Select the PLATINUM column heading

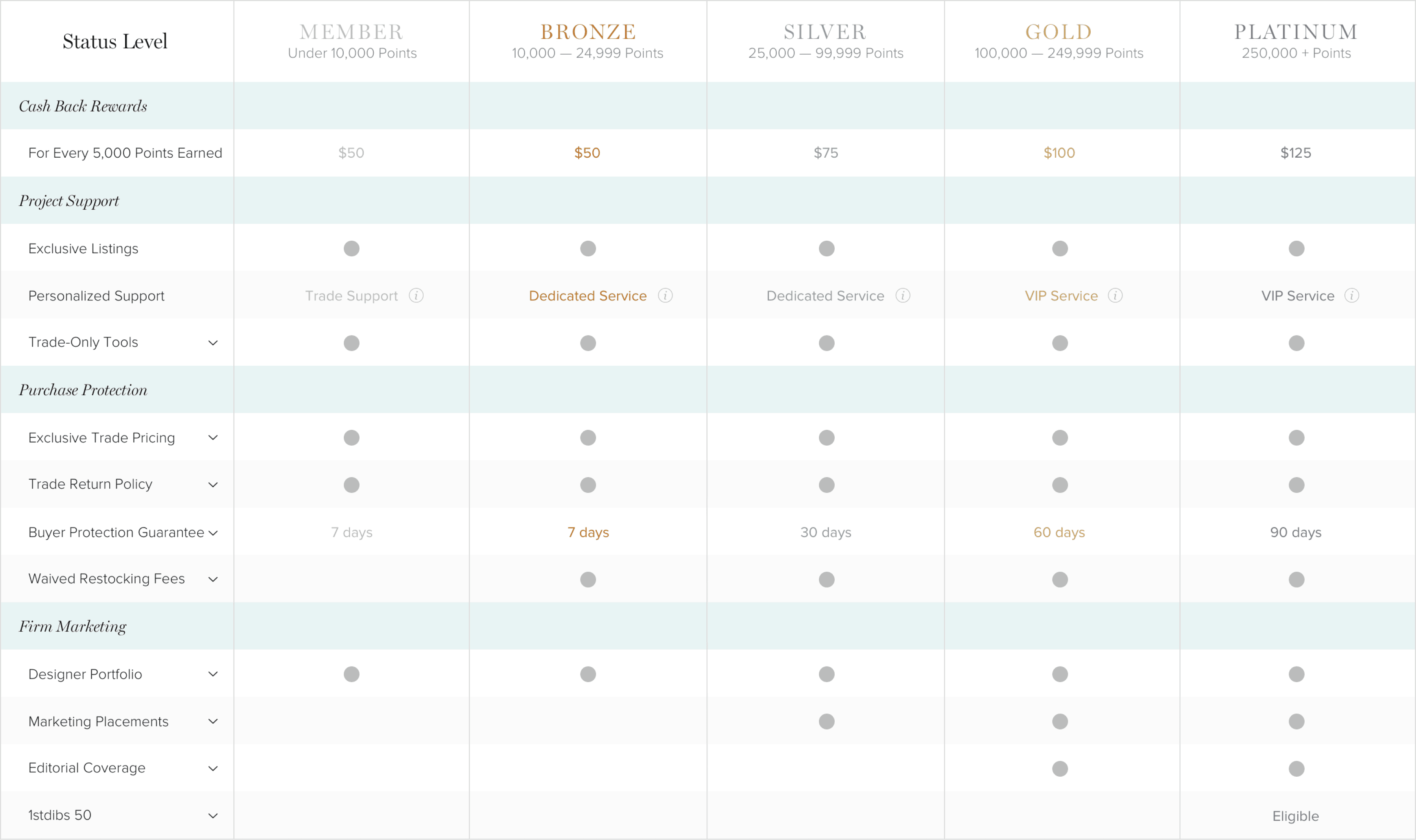(x=1296, y=32)
